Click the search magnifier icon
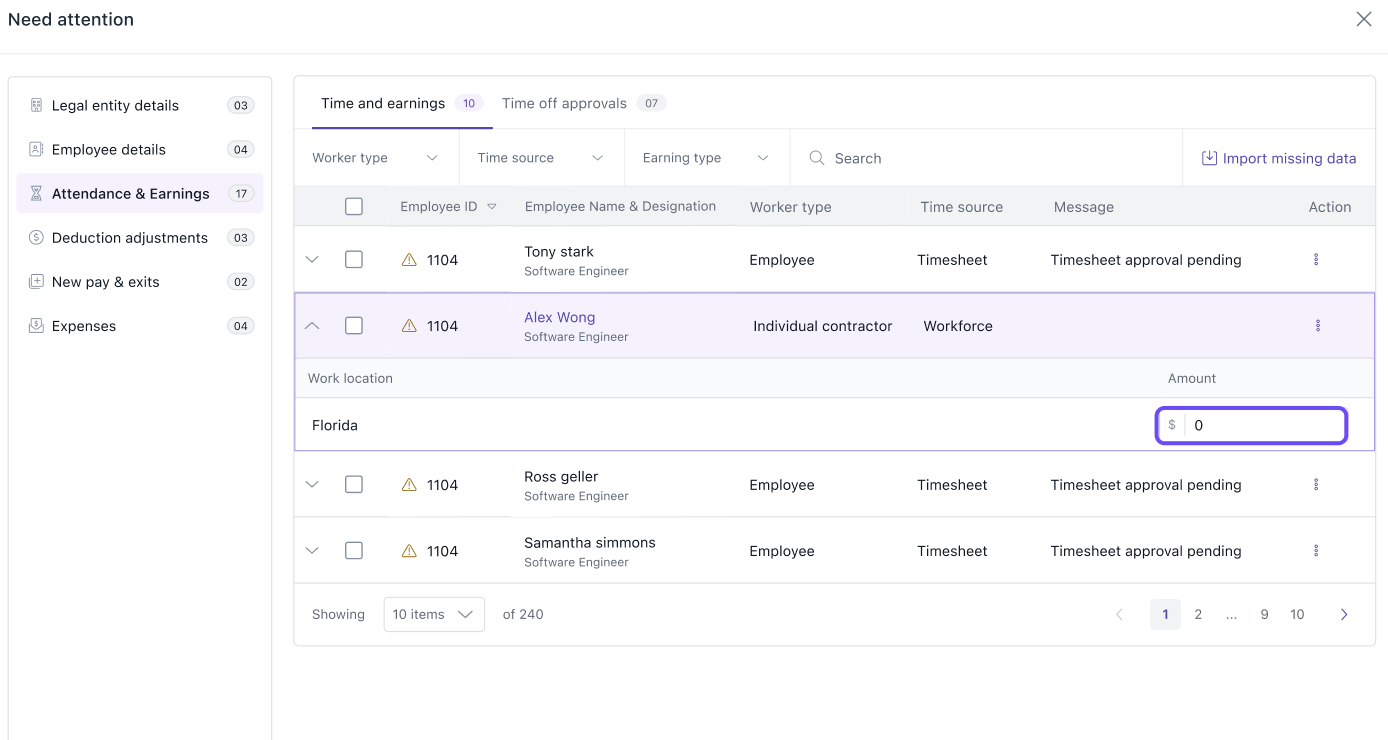Image resolution: width=1388 pixels, height=740 pixels. [x=817, y=158]
